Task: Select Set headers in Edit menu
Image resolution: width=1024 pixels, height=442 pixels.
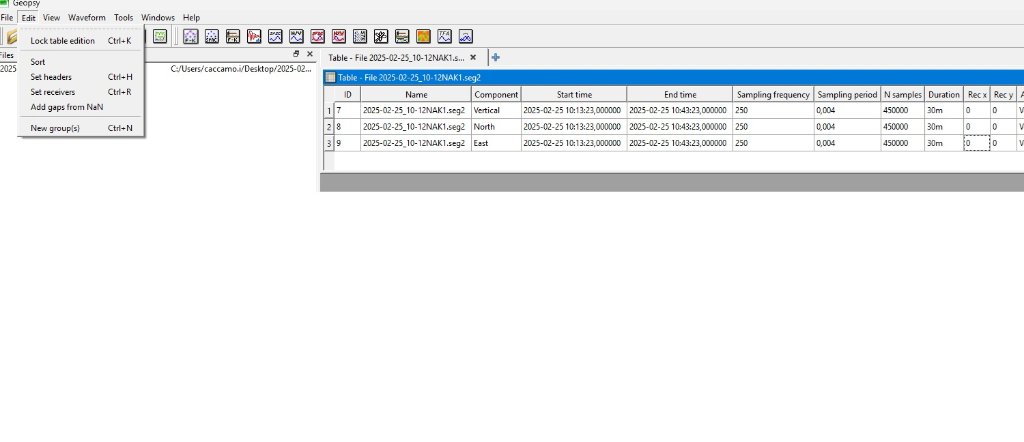Action: 51,77
